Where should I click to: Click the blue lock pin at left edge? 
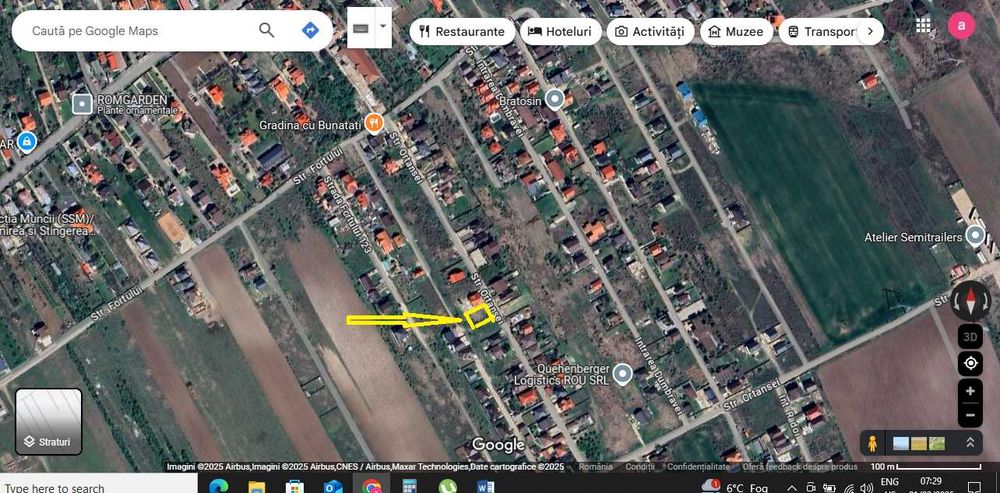tap(26, 142)
